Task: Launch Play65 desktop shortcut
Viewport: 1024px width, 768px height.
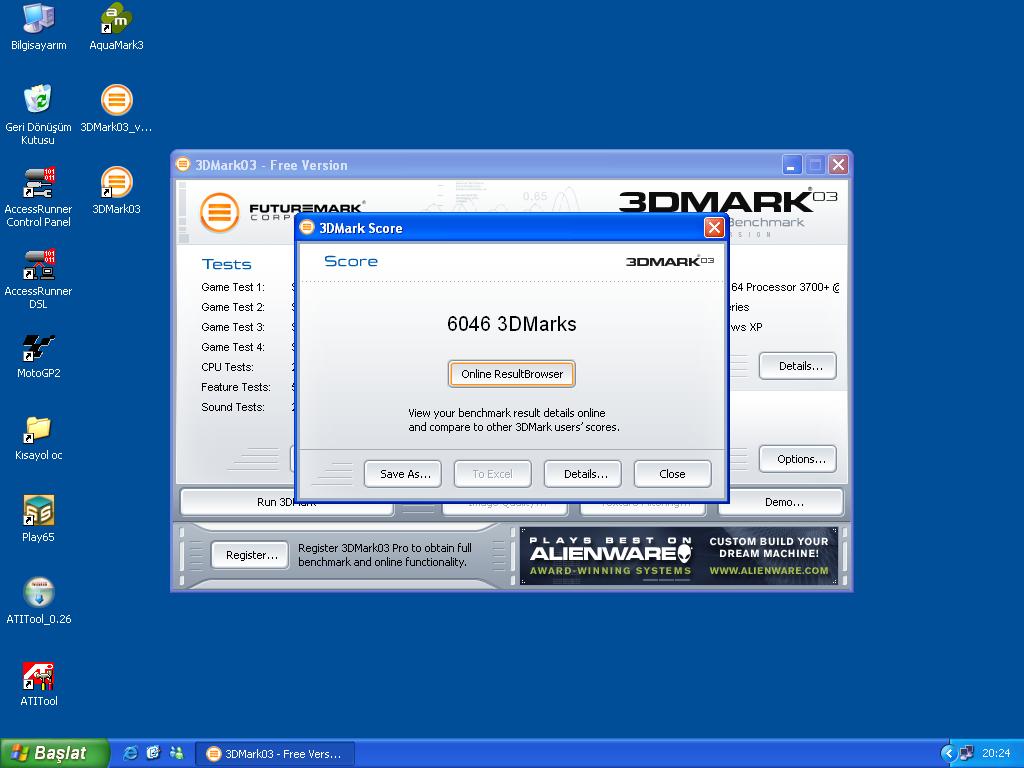Action: point(39,519)
